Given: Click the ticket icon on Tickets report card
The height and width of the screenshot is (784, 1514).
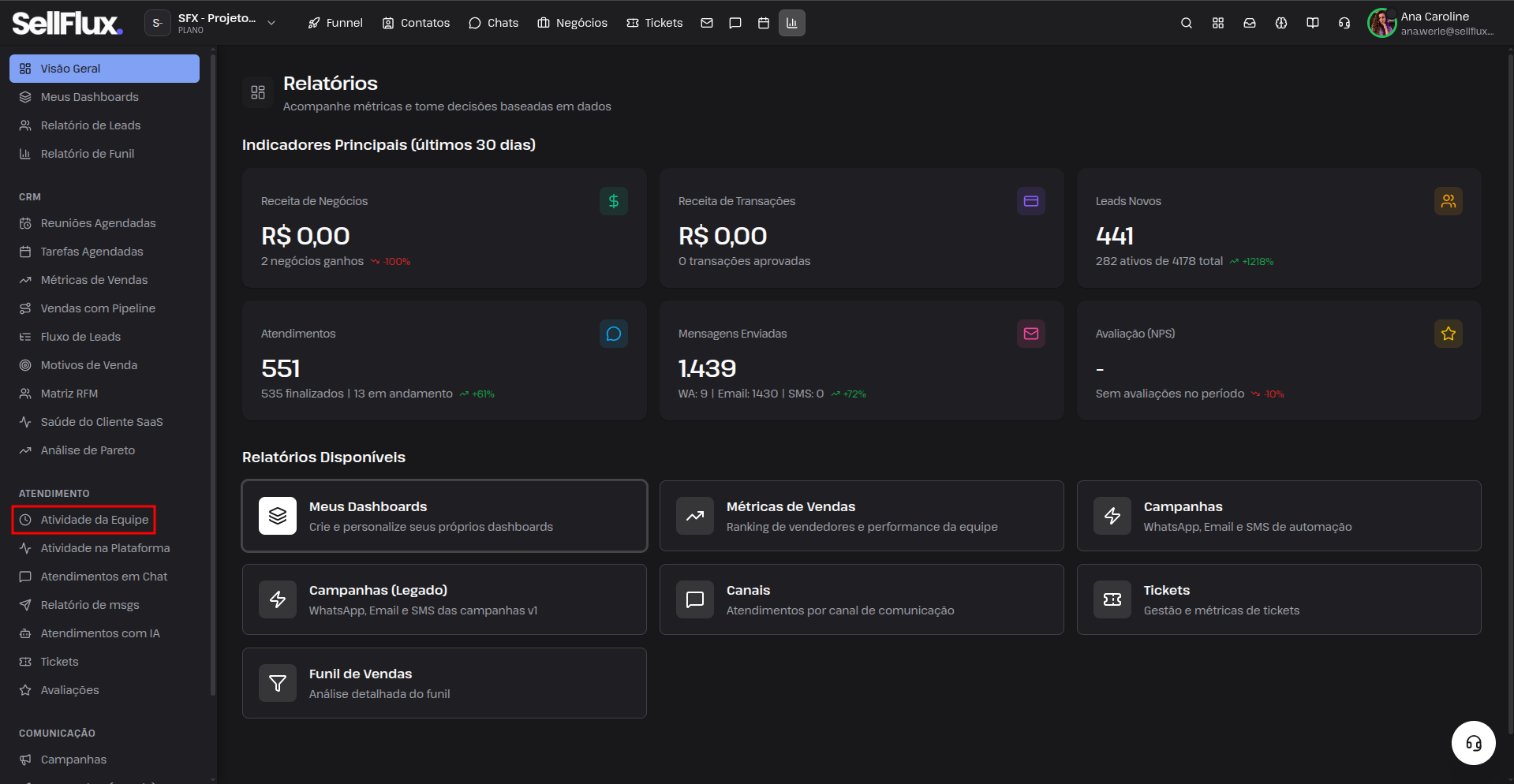Looking at the screenshot, I should [x=1112, y=599].
